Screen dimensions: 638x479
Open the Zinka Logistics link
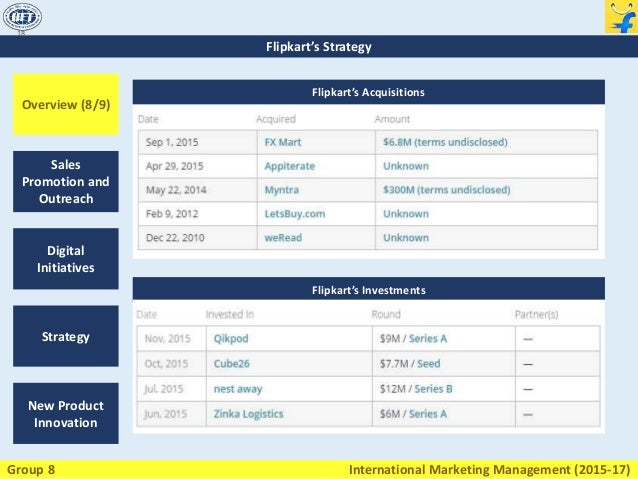(x=249, y=414)
